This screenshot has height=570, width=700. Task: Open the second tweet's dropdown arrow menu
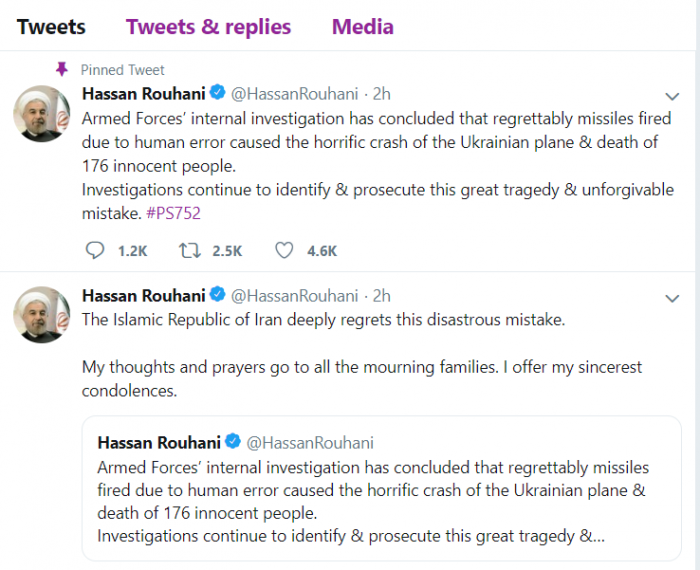(672, 298)
